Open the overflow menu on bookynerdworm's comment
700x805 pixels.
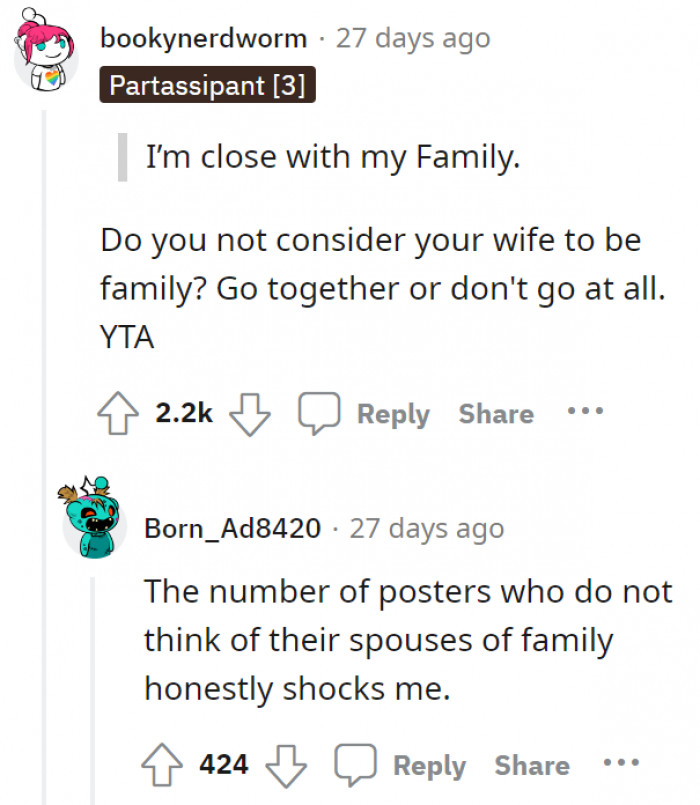[x=583, y=412]
